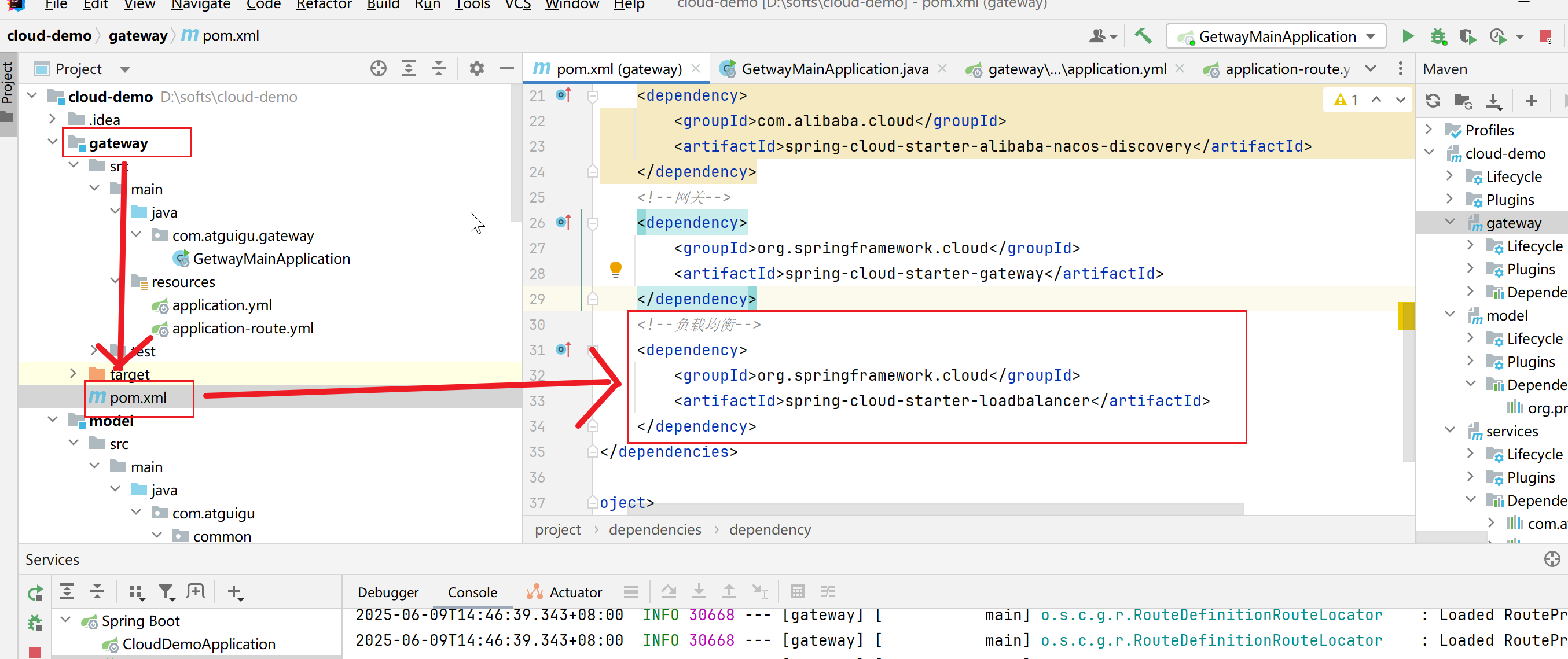Run GetwayMainApplication with green play icon
The width and height of the screenshot is (1568, 659).
tap(1407, 36)
